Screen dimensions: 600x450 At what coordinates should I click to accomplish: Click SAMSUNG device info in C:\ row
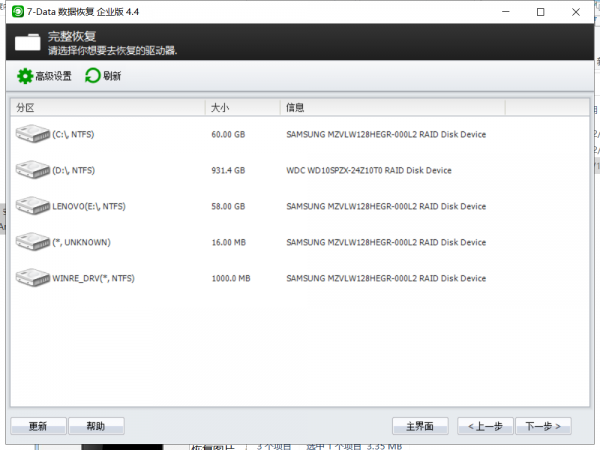pos(386,134)
